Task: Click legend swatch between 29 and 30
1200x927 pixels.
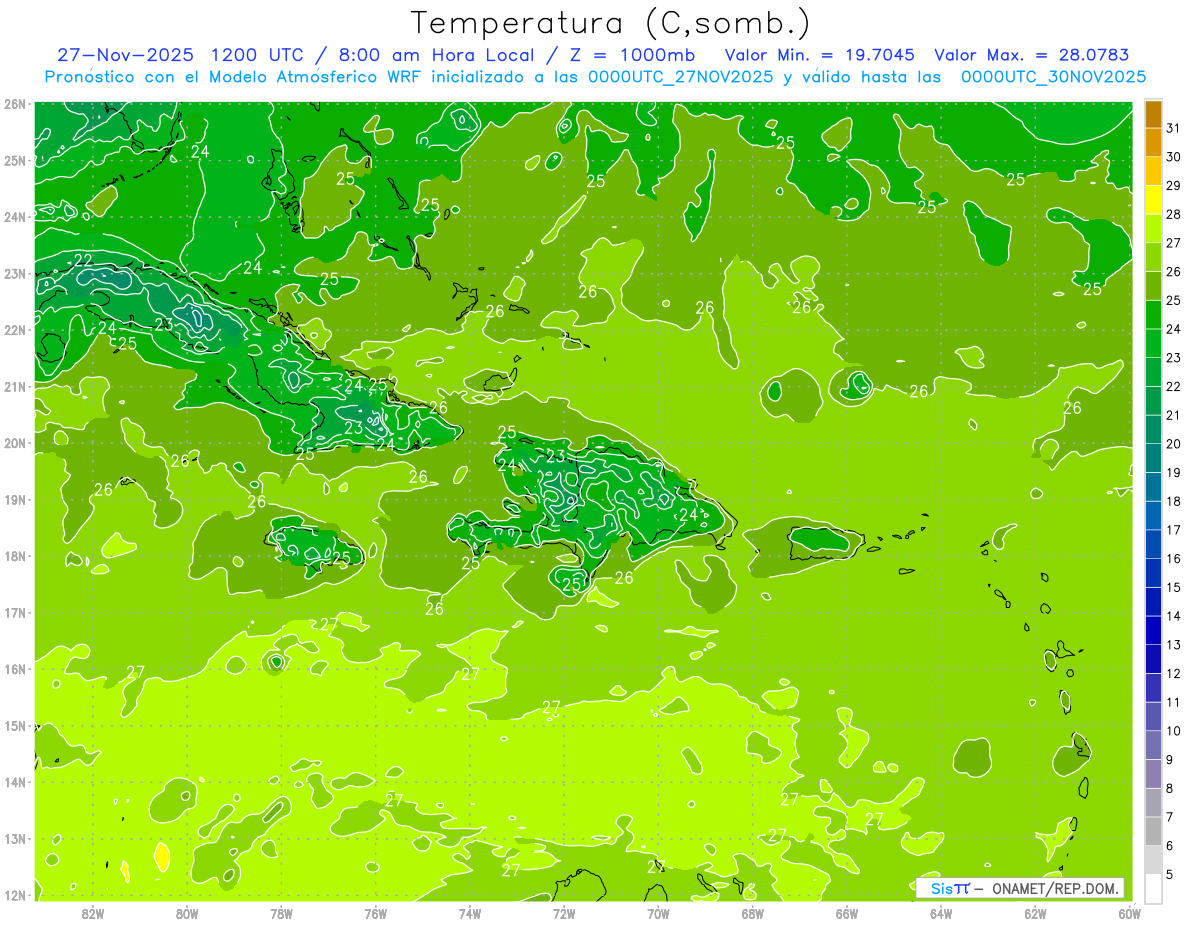Action: [1153, 171]
